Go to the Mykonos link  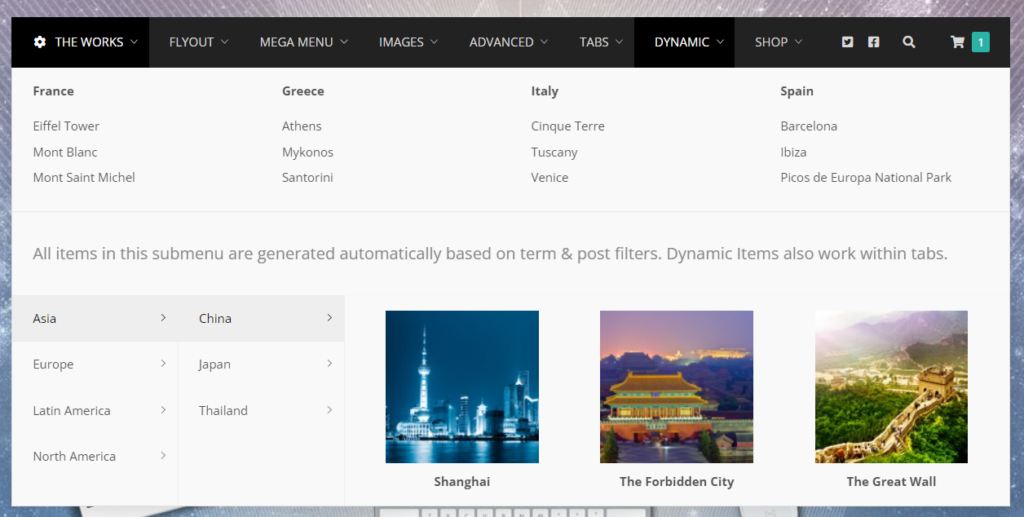(x=308, y=152)
